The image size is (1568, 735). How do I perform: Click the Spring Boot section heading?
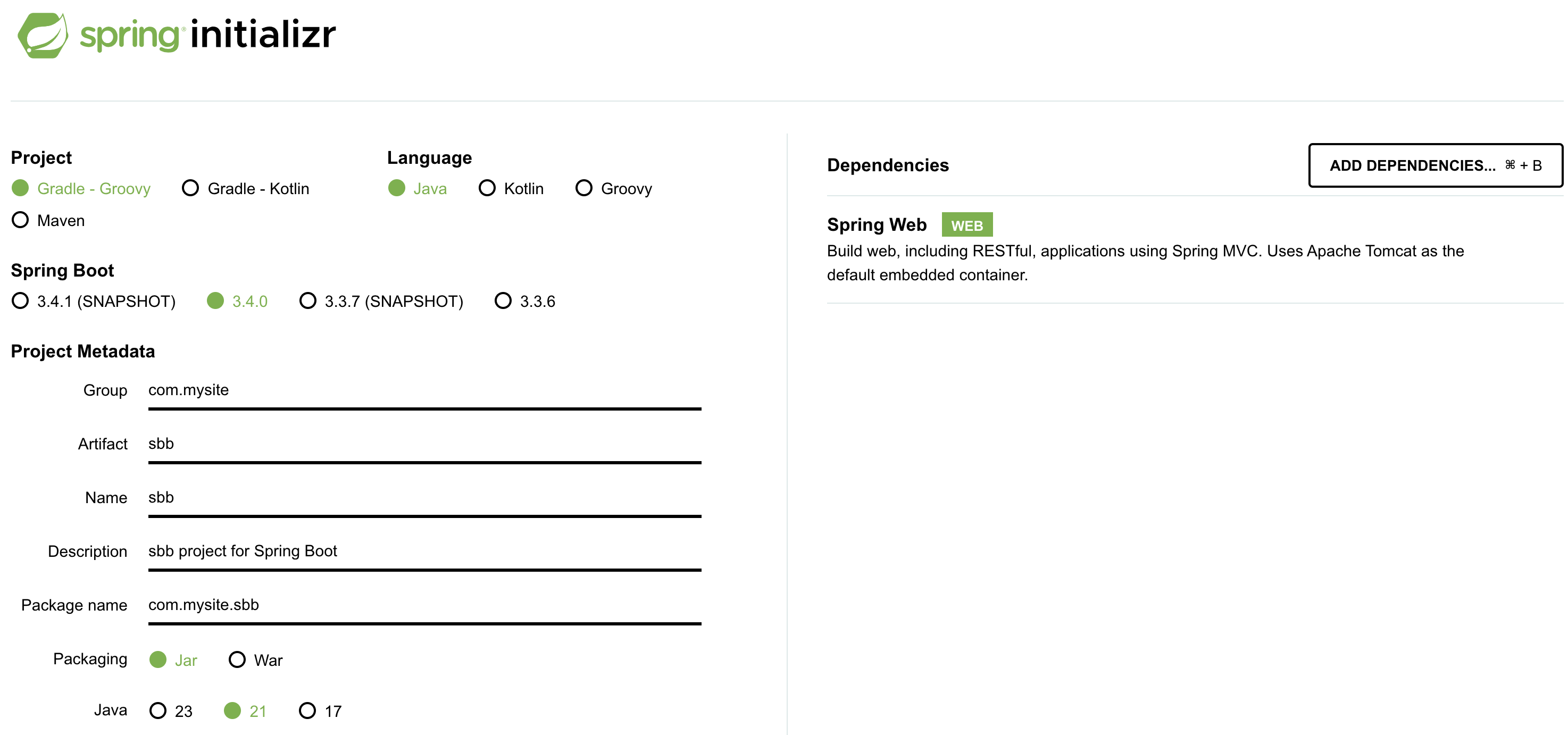[x=62, y=271]
